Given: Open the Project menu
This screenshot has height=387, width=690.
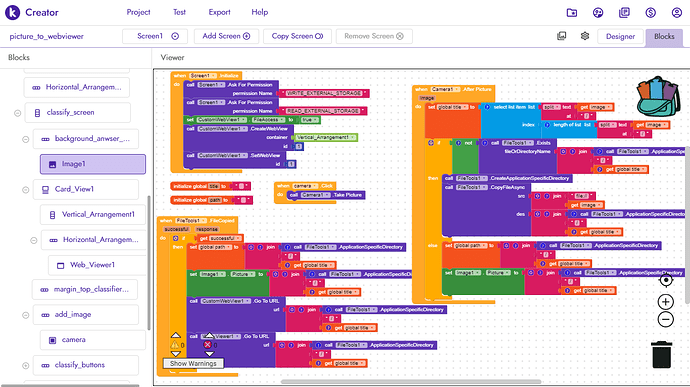Looking at the screenshot, I should 138,12.
